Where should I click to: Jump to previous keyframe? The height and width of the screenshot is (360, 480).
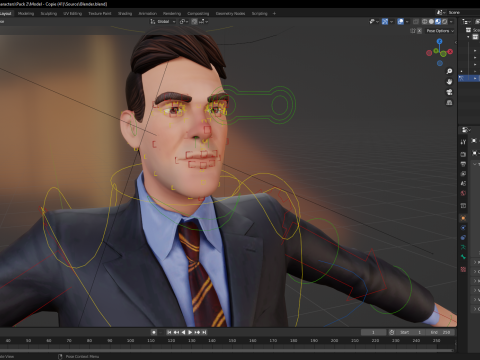point(176,332)
